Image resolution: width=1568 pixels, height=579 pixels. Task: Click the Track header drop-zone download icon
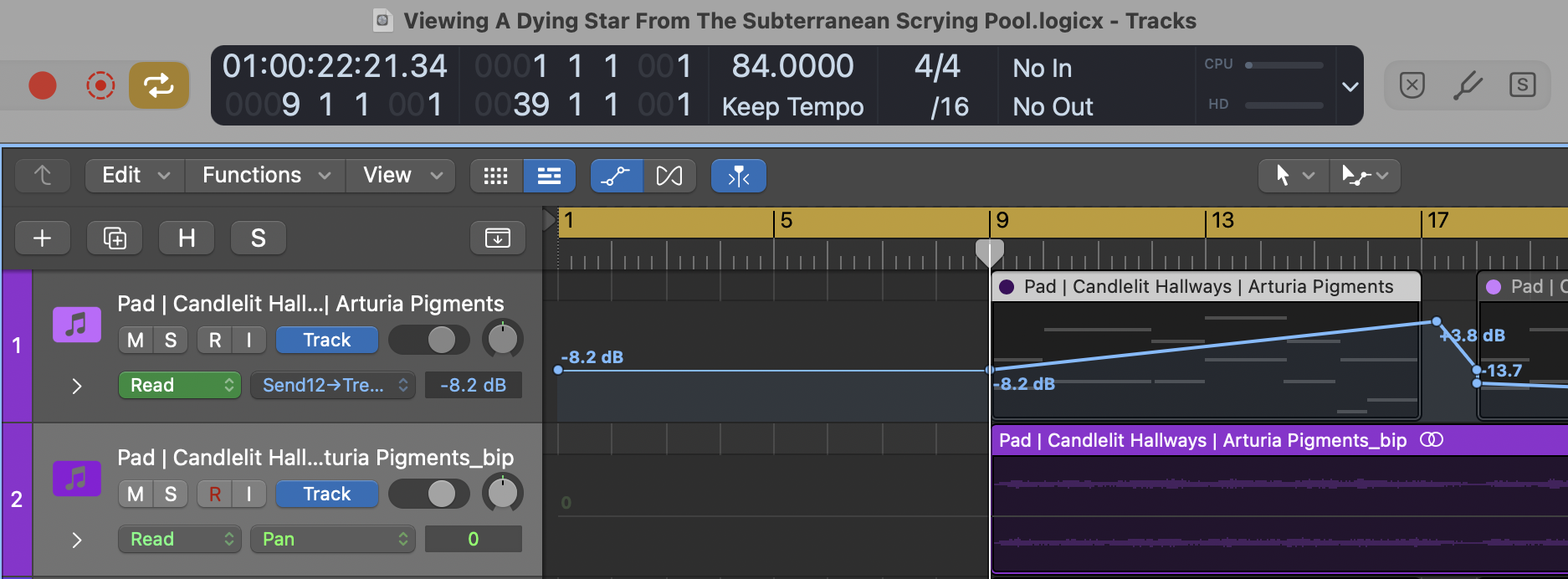click(498, 238)
